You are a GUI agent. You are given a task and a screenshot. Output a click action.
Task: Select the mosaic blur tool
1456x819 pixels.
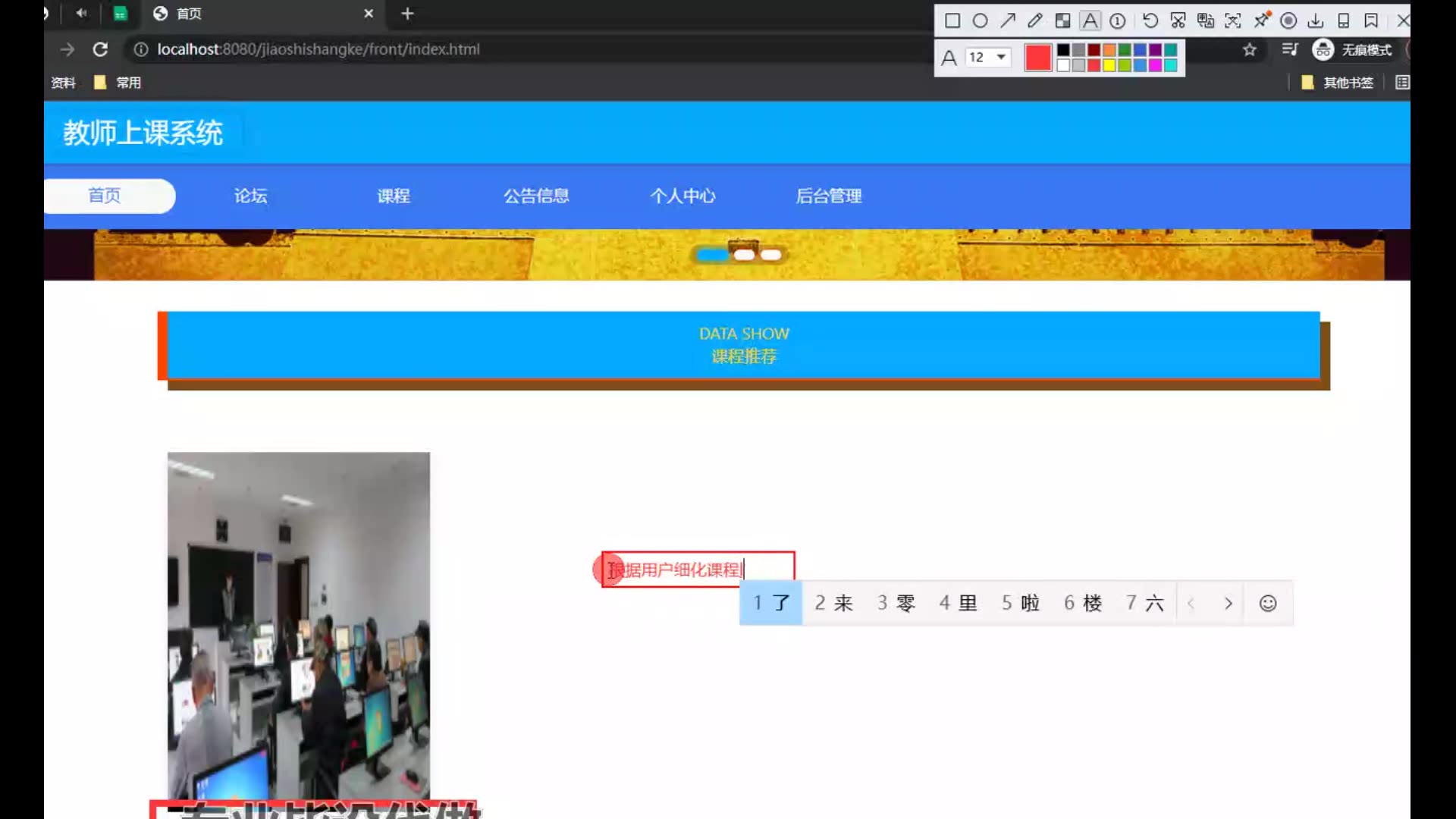[1063, 20]
